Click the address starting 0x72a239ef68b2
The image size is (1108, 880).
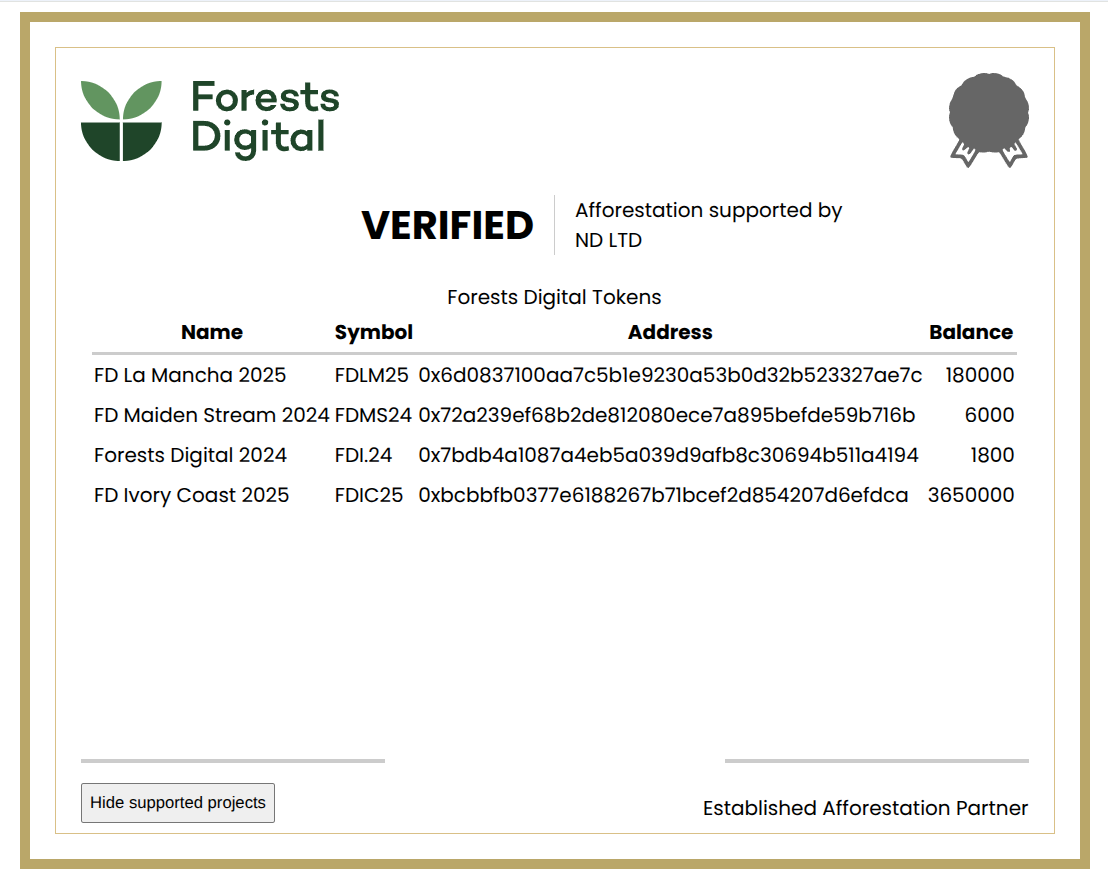666,415
